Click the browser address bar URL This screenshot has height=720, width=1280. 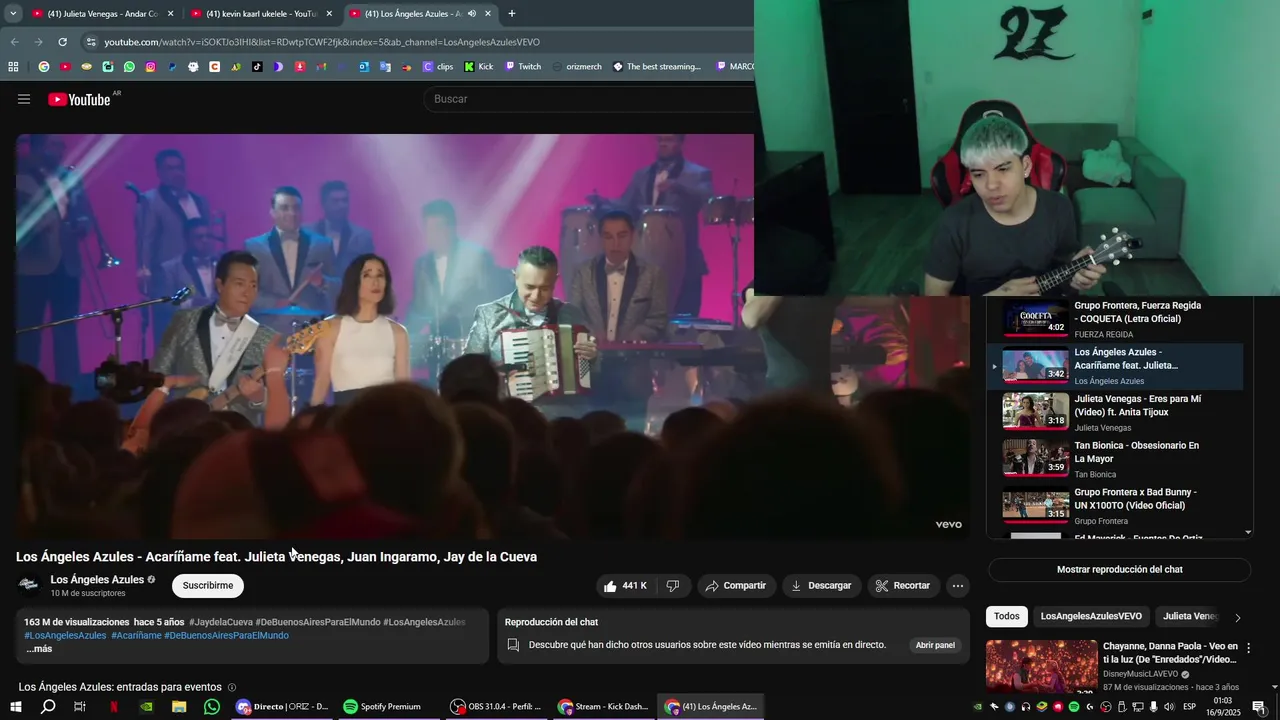click(322, 42)
